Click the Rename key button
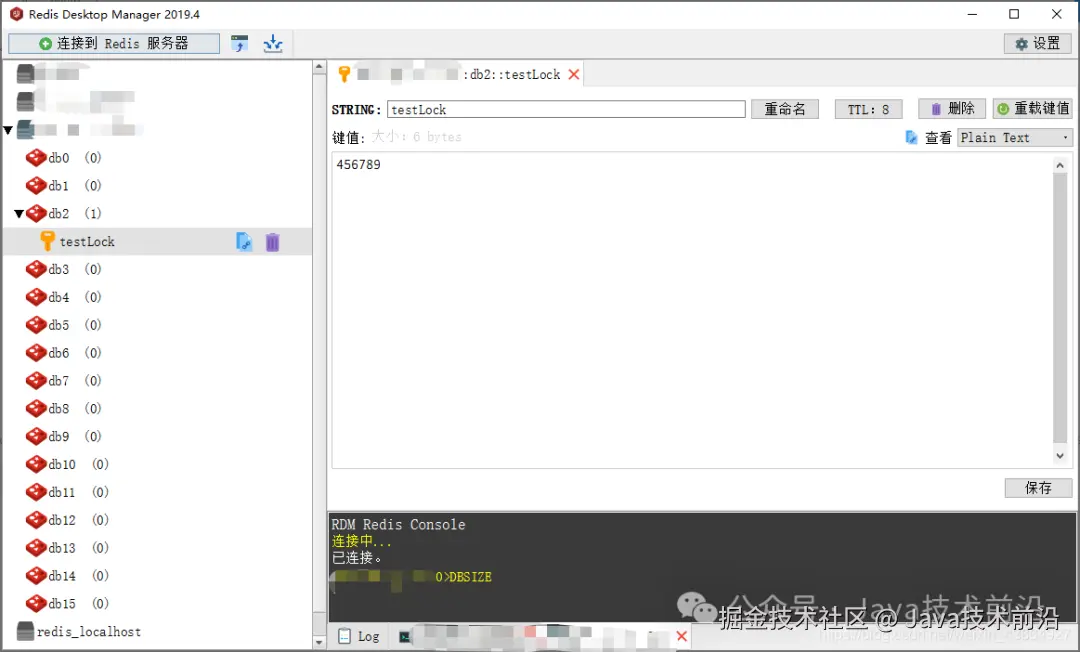 785,109
